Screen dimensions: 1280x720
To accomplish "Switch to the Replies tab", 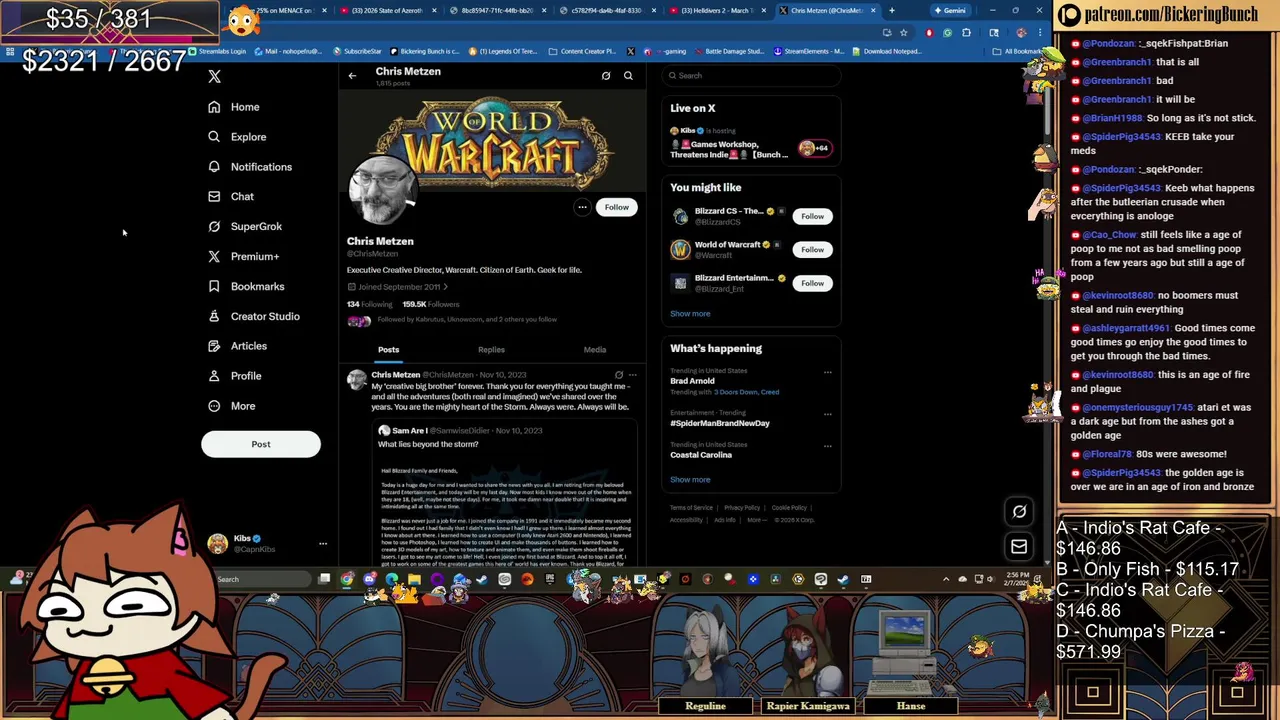I will pyautogui.click(x=491, y=350).
